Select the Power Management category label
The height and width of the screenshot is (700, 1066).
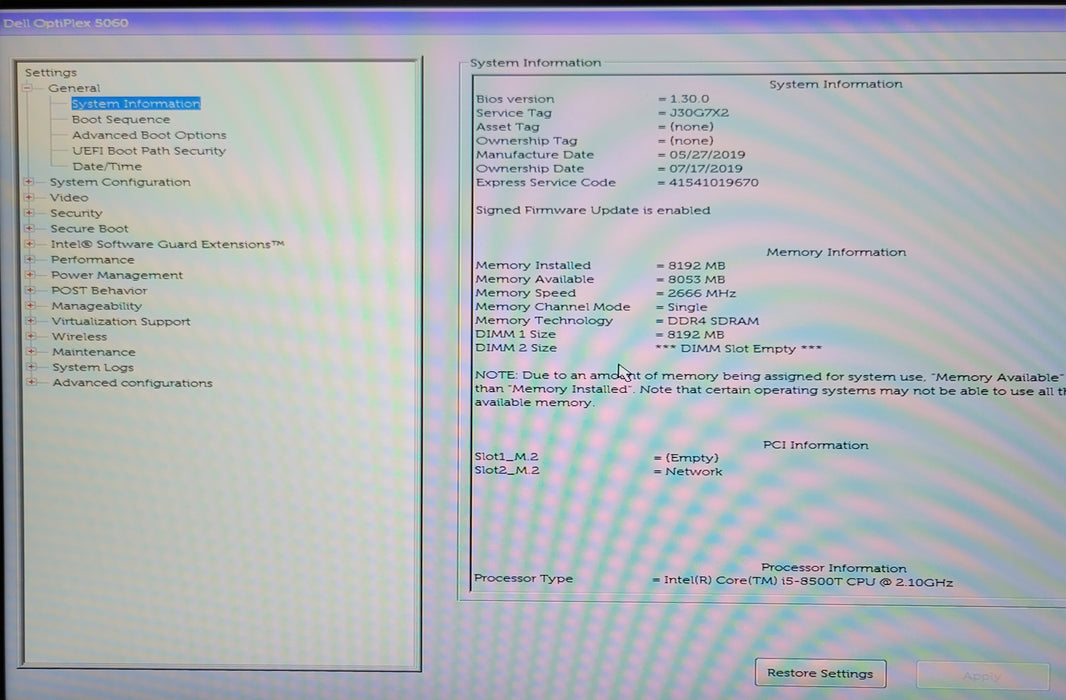(x=117, y=275)
